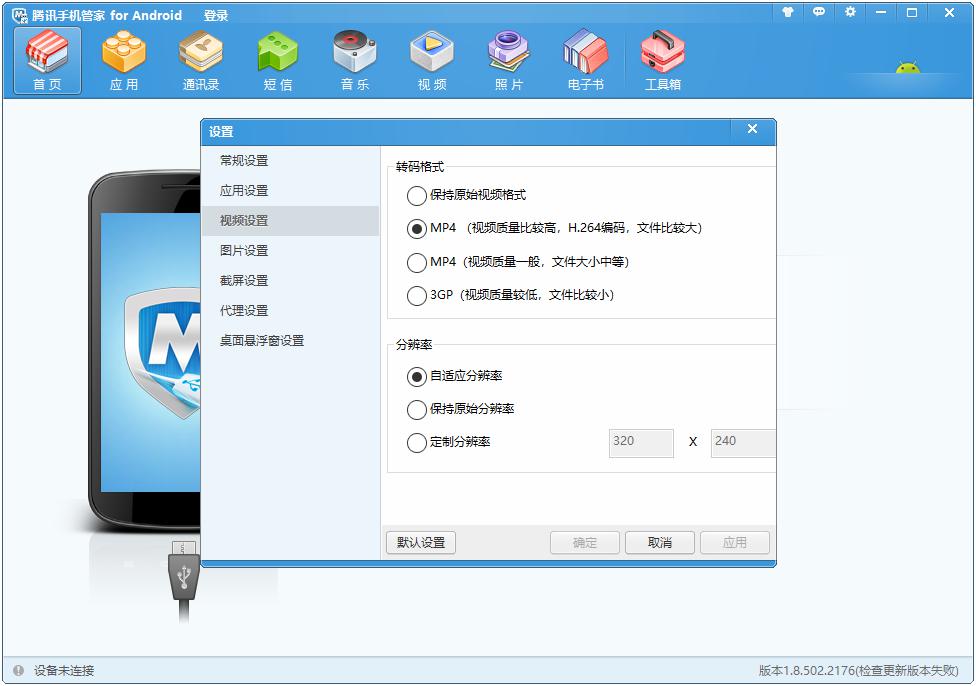Viewport: 976px width, 686px height.
Task: Switch to 截屏设置 settings page
Action: click(x=291, y=280)
